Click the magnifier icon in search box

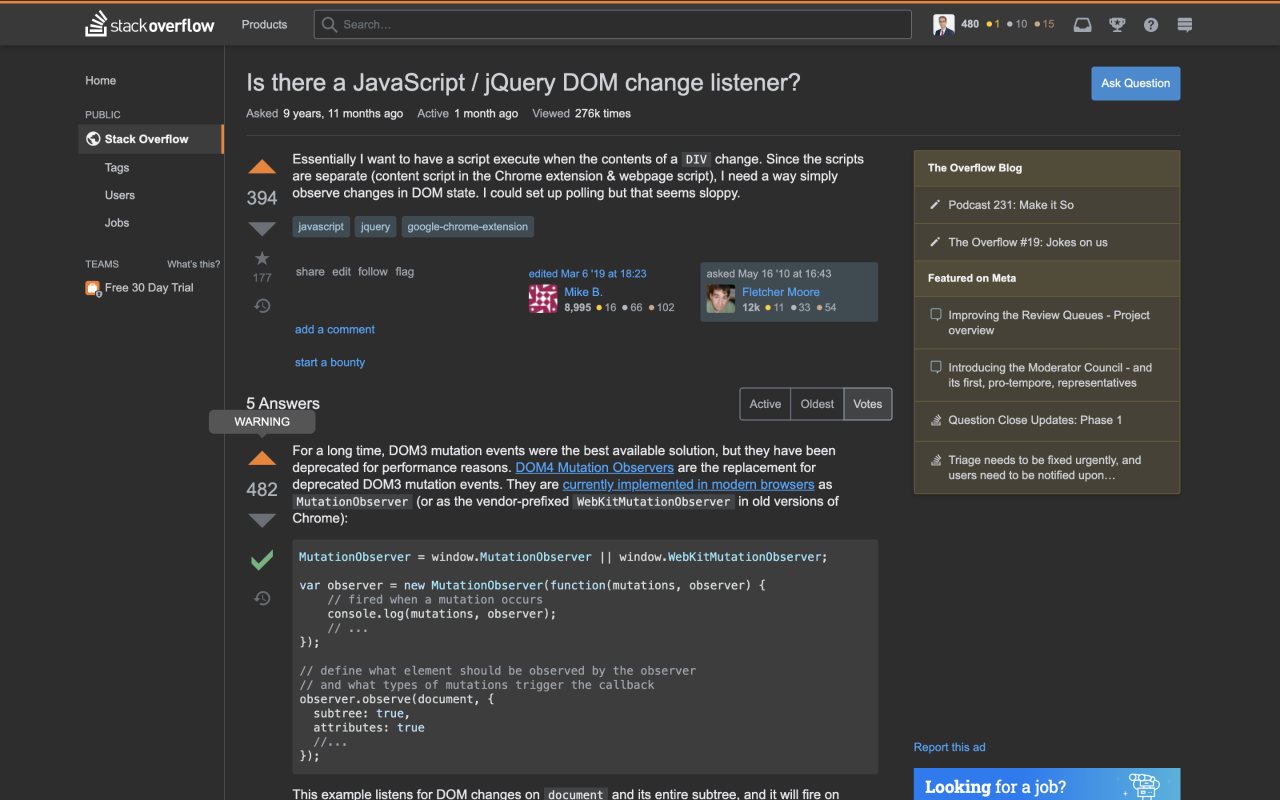329,24
